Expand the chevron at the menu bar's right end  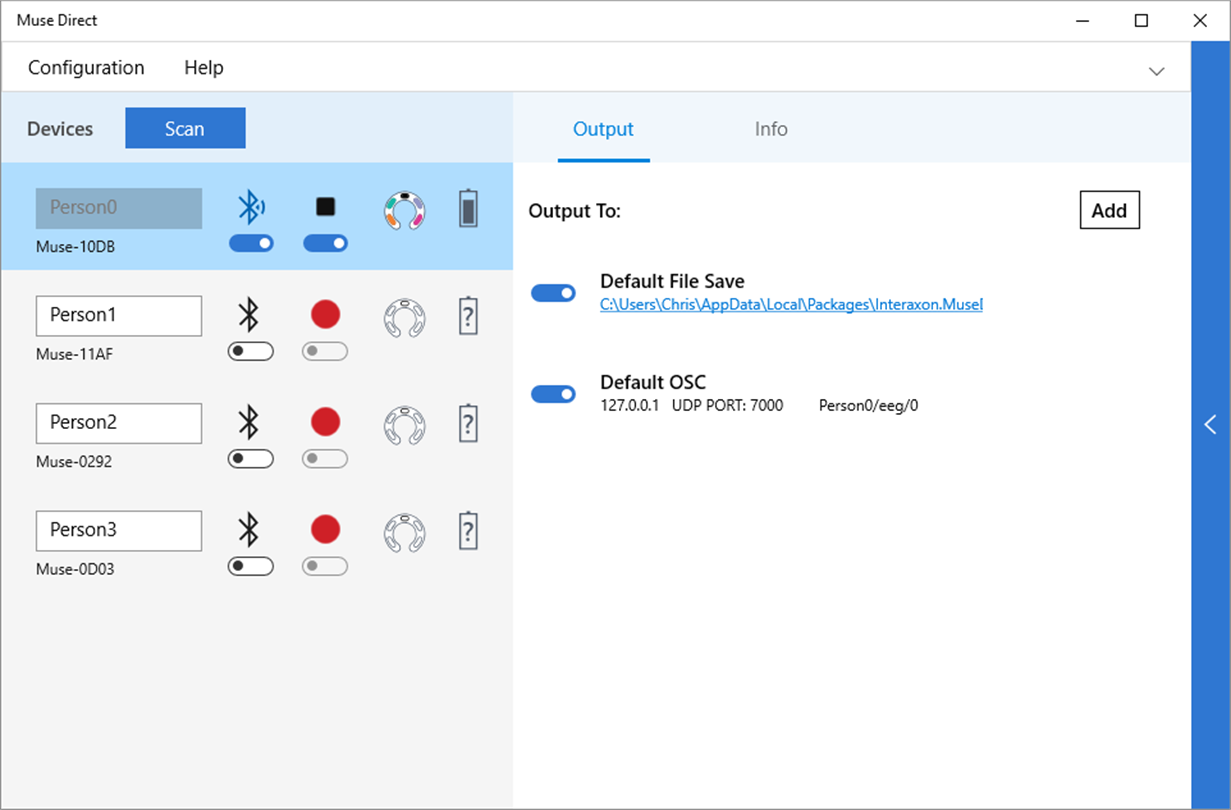(1157, 71)
